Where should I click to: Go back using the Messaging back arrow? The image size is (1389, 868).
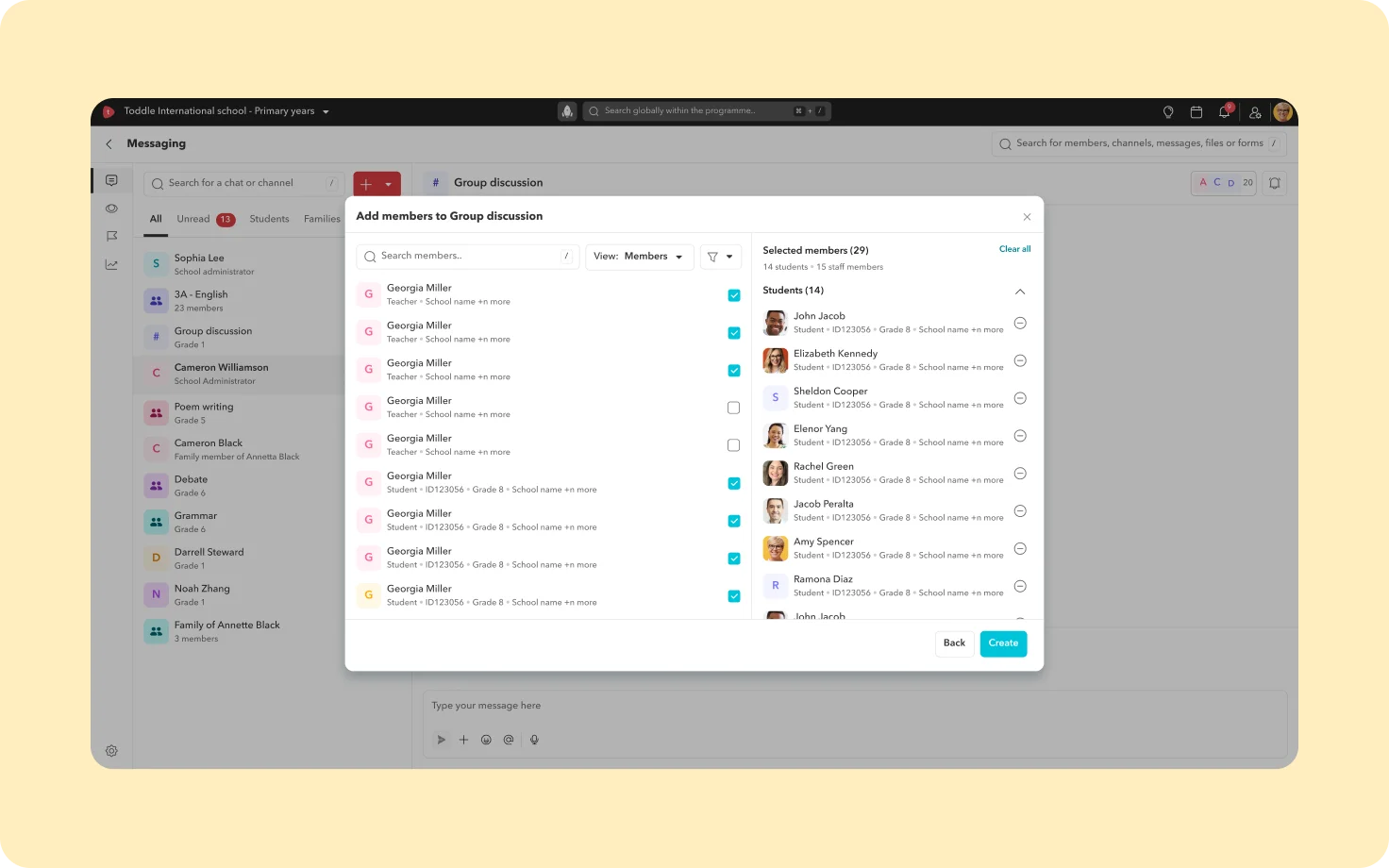point(109,144)
